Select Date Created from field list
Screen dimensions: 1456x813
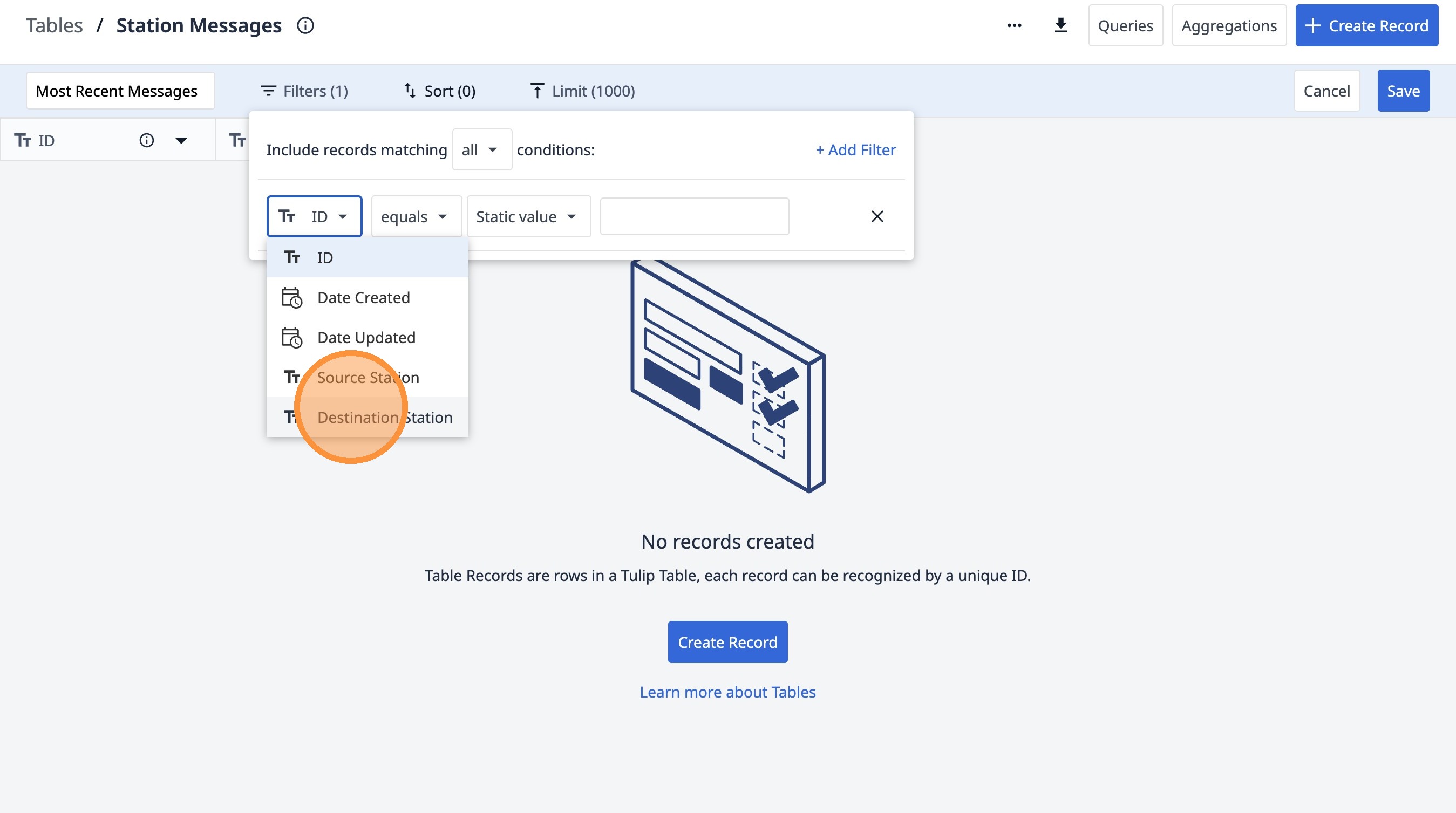363,297
